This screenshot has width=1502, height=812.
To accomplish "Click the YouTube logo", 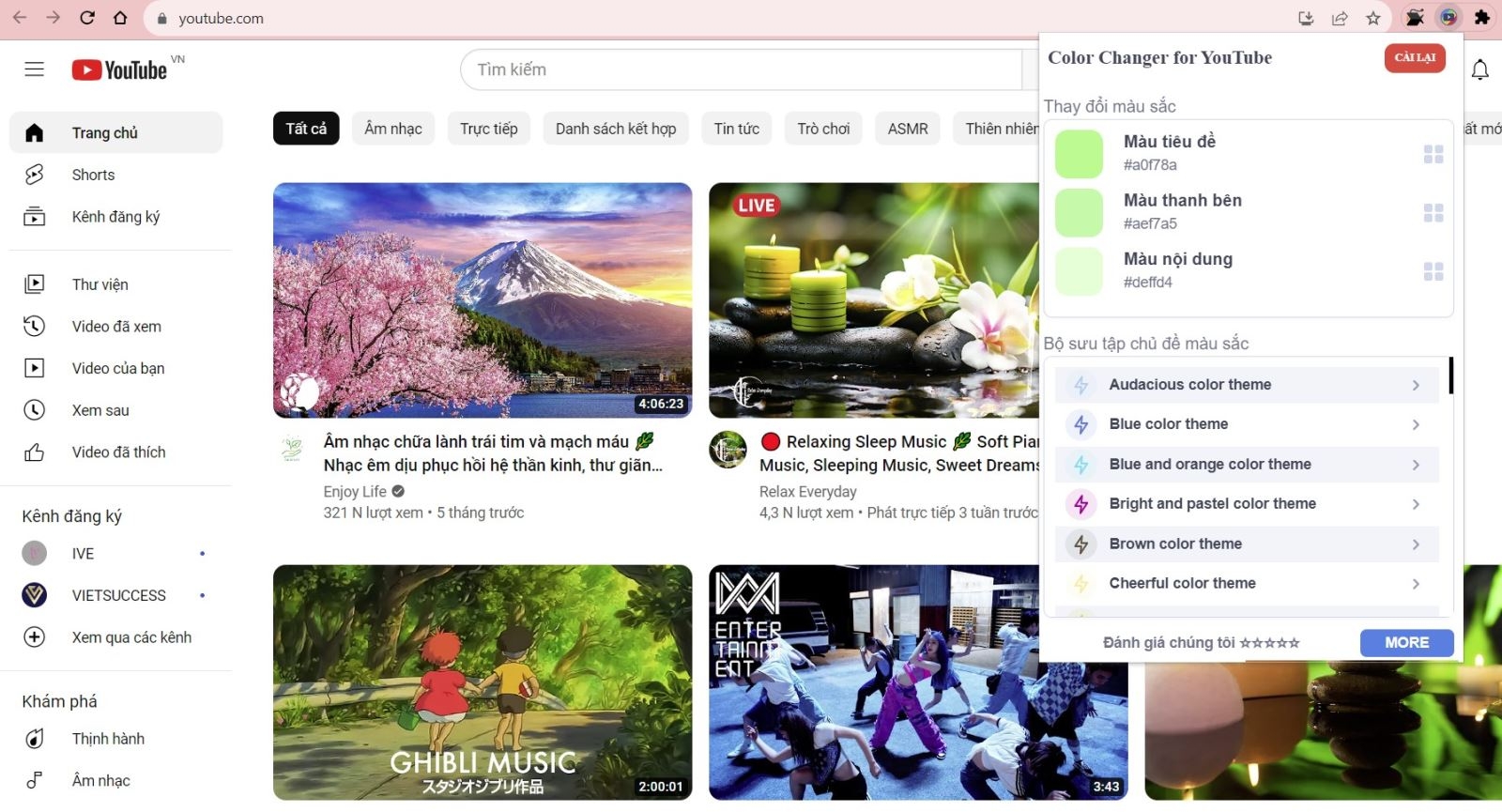I will coord(119,70).
